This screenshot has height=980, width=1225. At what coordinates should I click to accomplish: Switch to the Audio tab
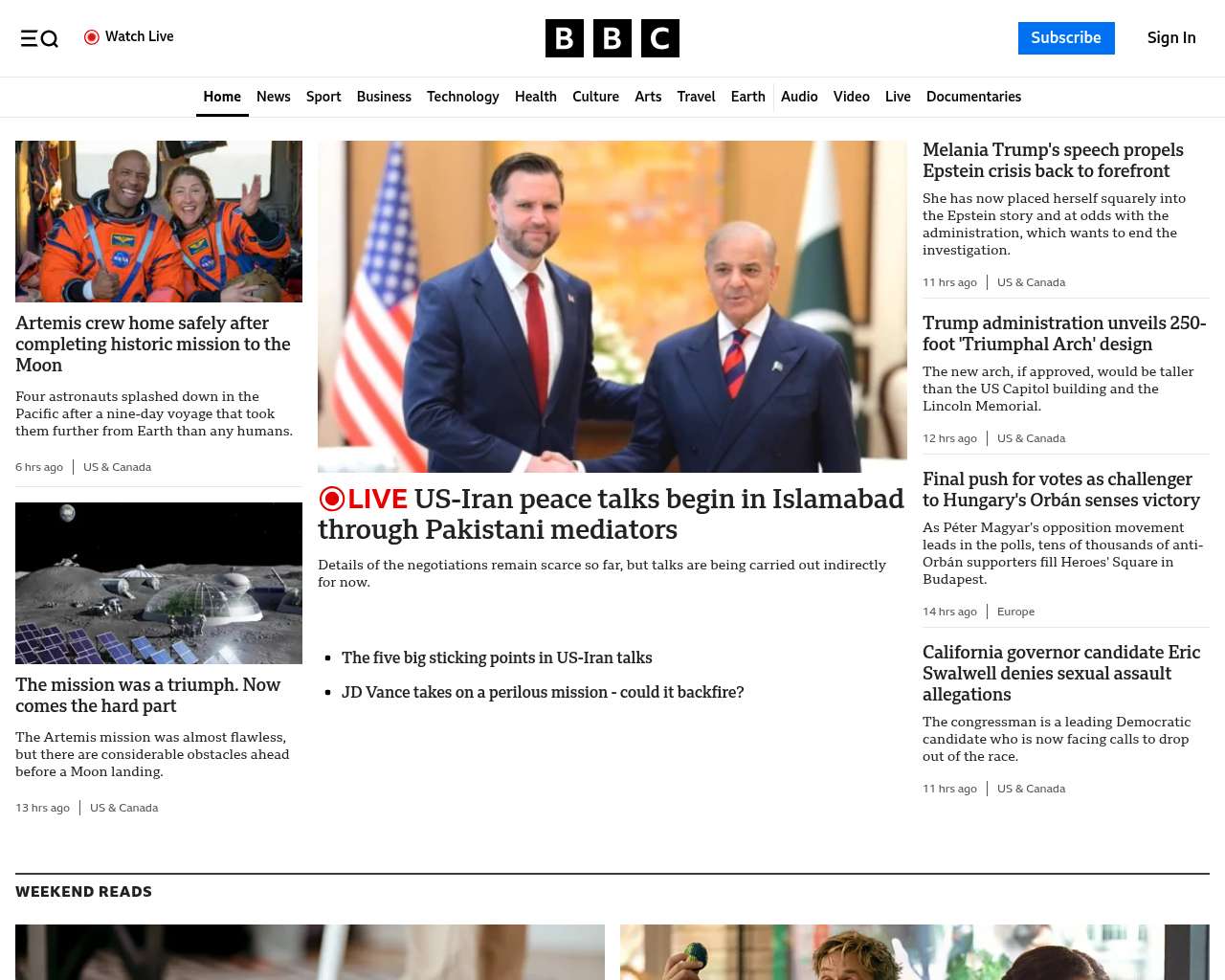tap(799, 97)
